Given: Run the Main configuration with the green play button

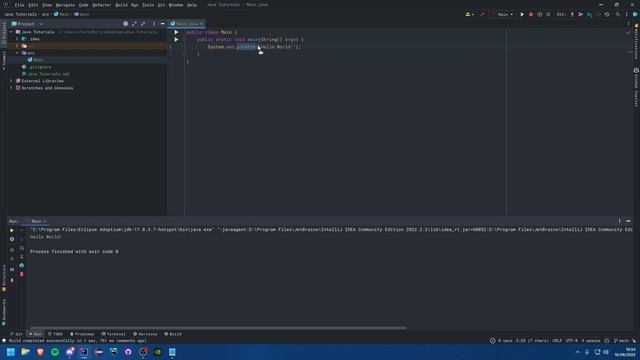Looking at the screenshot, I should coord(522,14).
